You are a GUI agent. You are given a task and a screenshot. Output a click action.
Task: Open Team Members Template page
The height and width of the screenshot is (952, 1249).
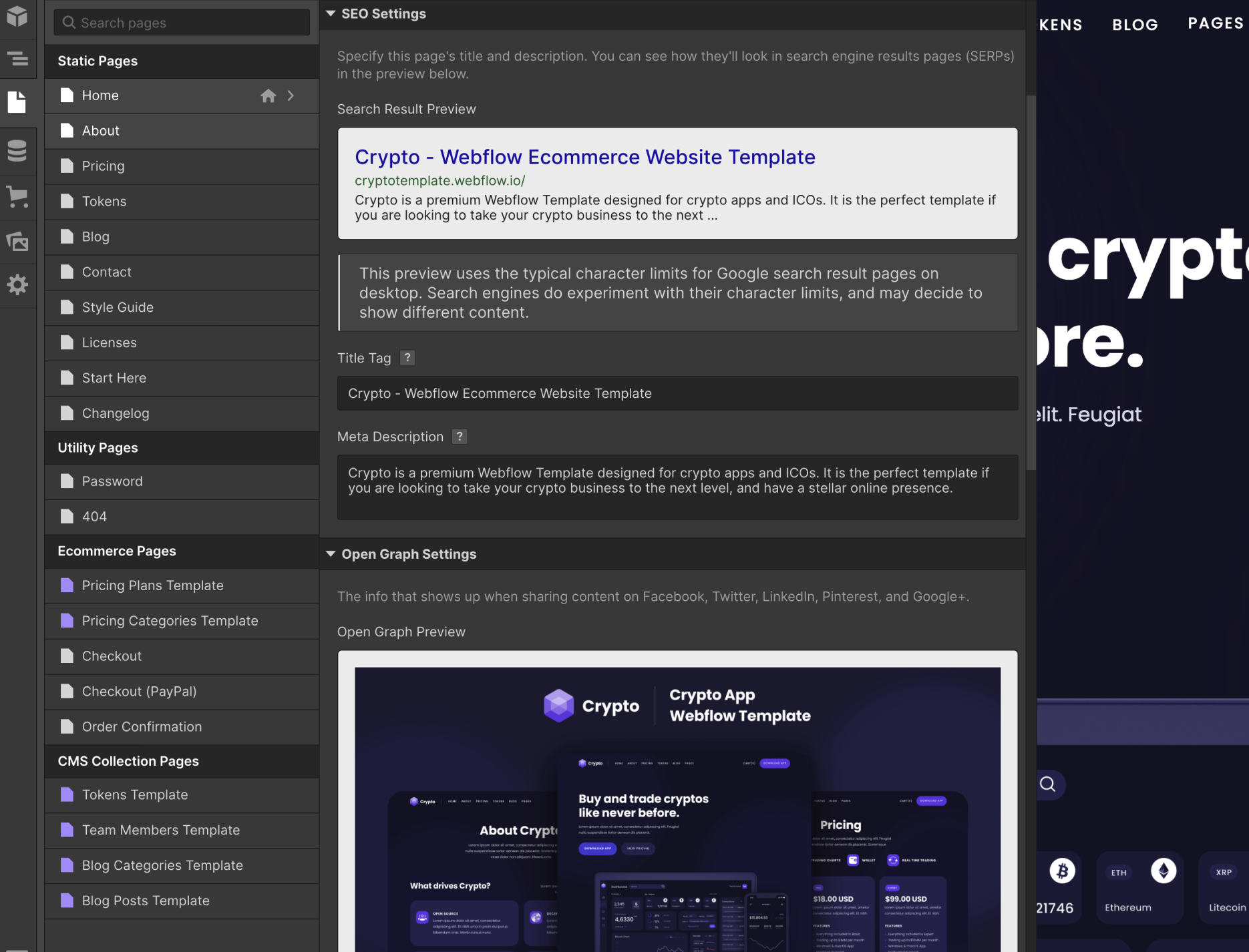pyautogui.click(x=182, y=830)
